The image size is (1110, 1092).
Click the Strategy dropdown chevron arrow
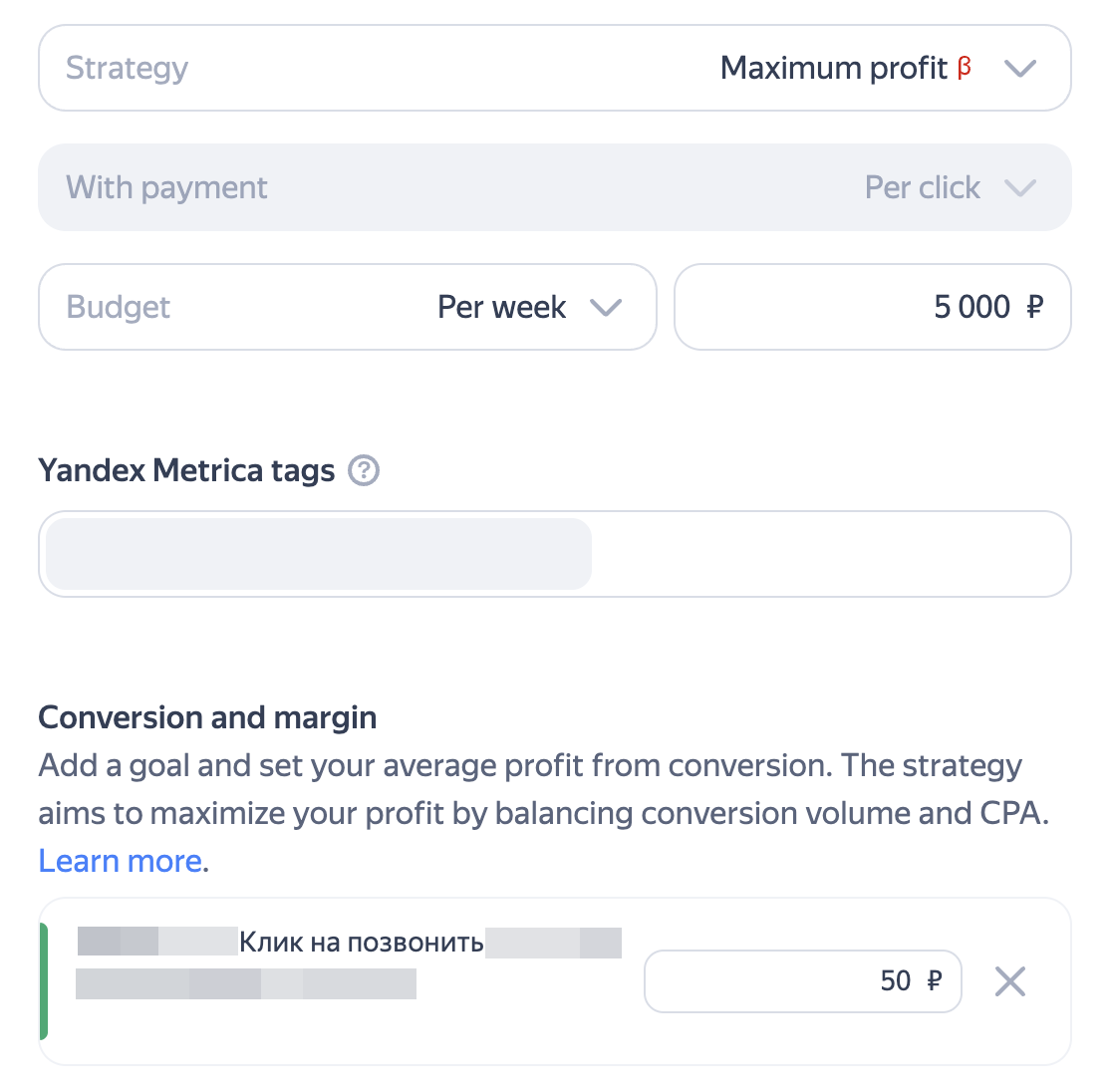pos(1020,69)
